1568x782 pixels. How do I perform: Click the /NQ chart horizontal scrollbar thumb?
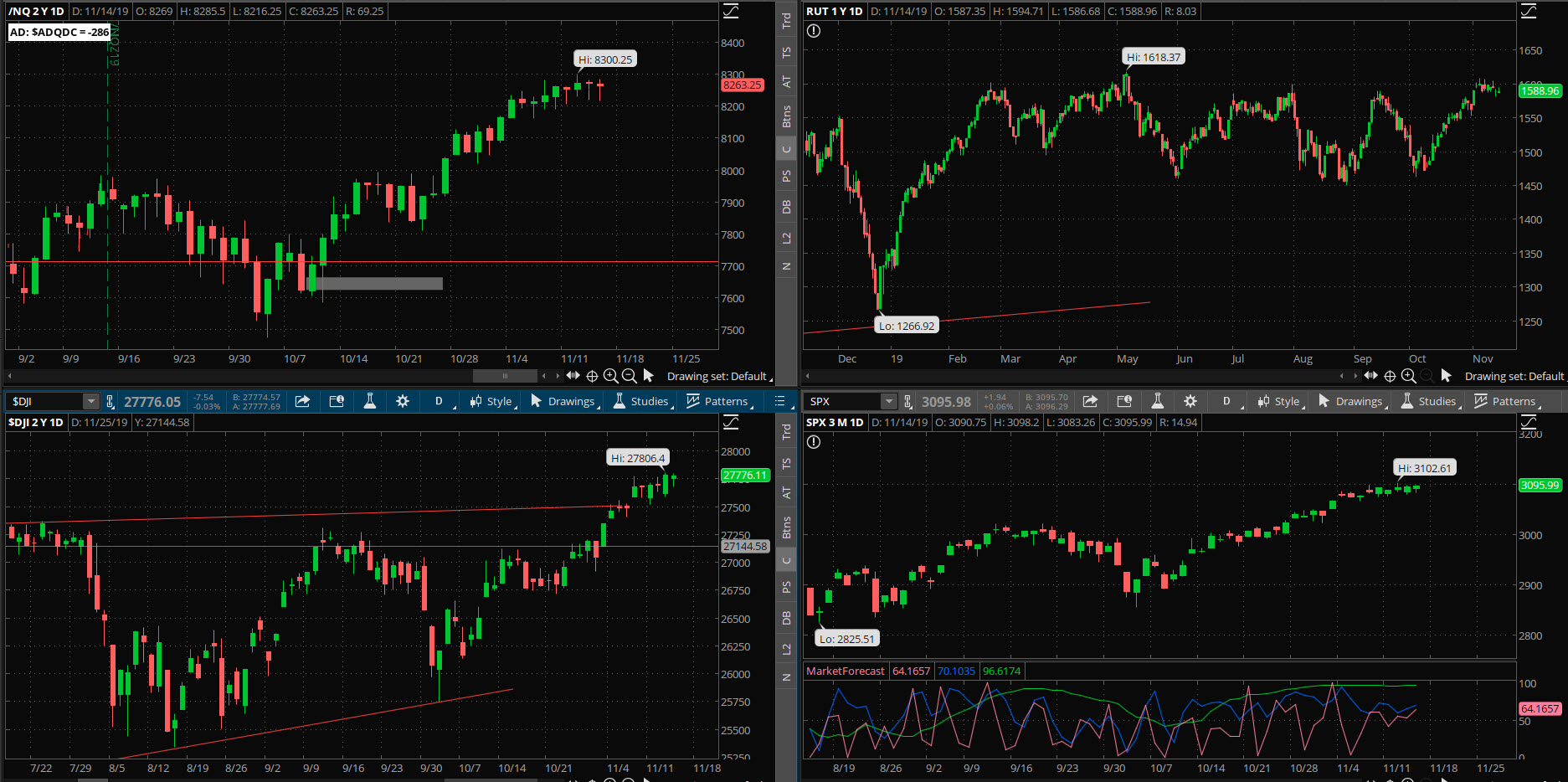(505, 376)
